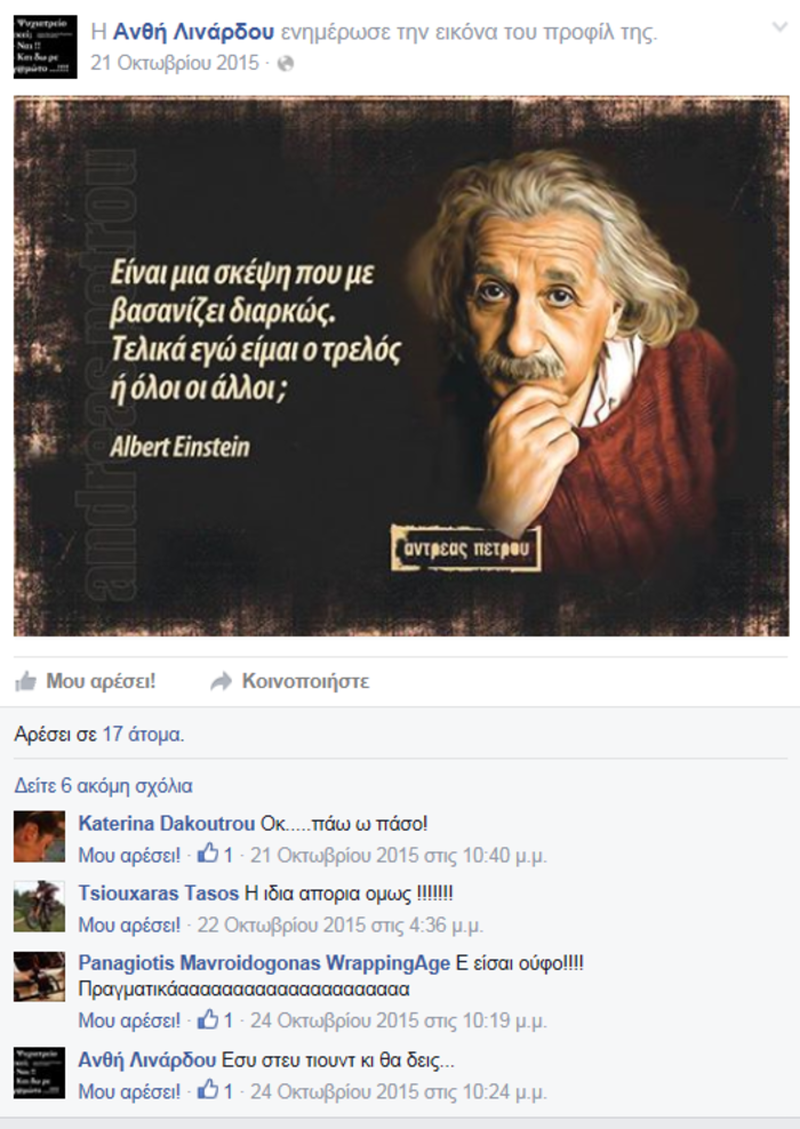This screenshot has height=1129, width=800.
Task: Expand Δείτε 6 ακόμη σχόλια
Action: point(103,786)
